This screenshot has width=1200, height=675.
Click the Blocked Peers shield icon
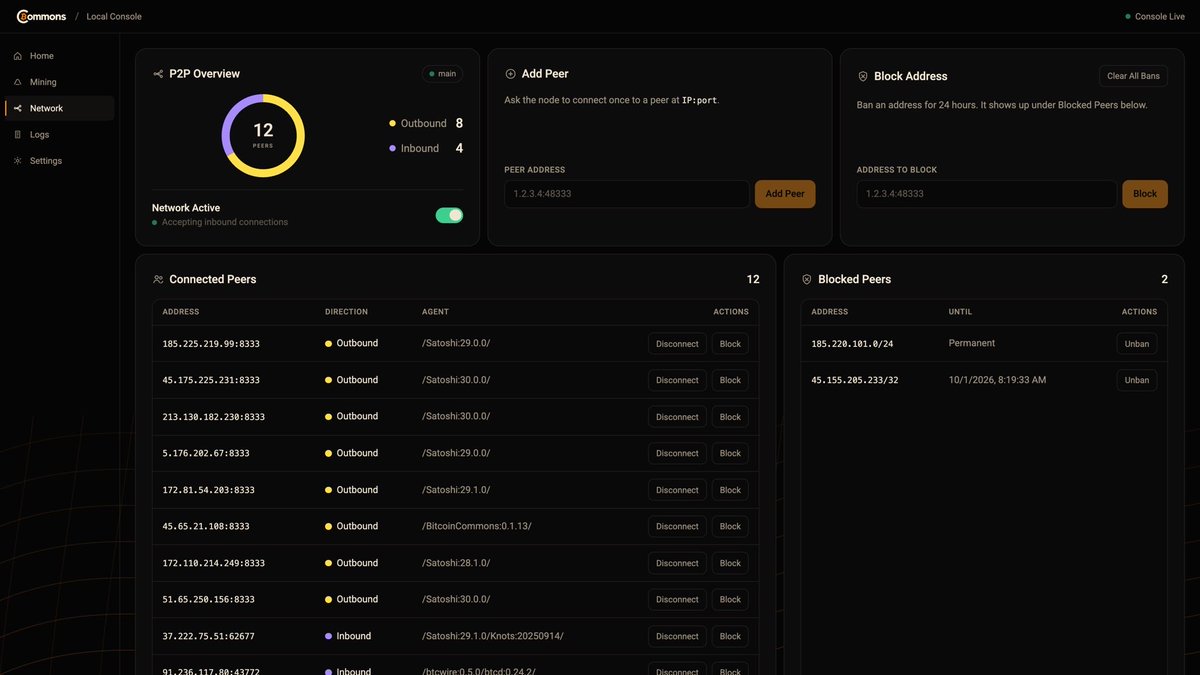click(807, 280)
